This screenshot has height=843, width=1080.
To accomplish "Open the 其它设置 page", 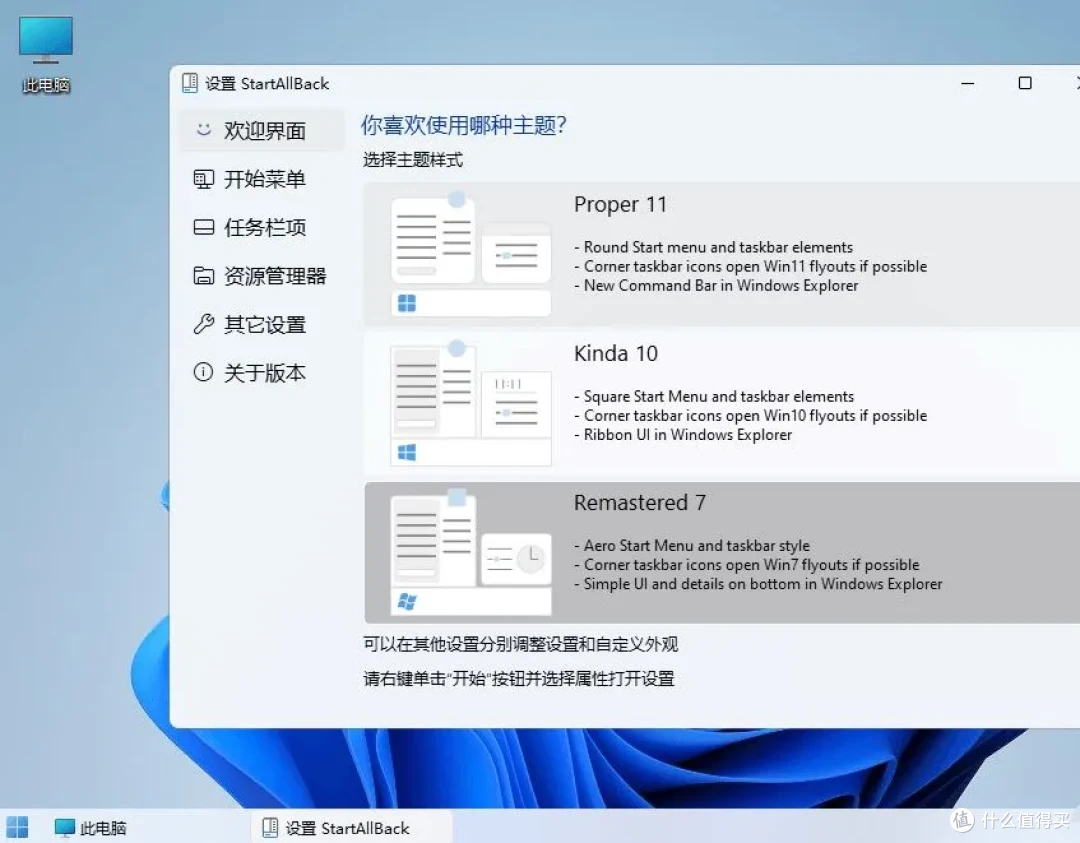I will pyautogui.click(x=262, y=324).
